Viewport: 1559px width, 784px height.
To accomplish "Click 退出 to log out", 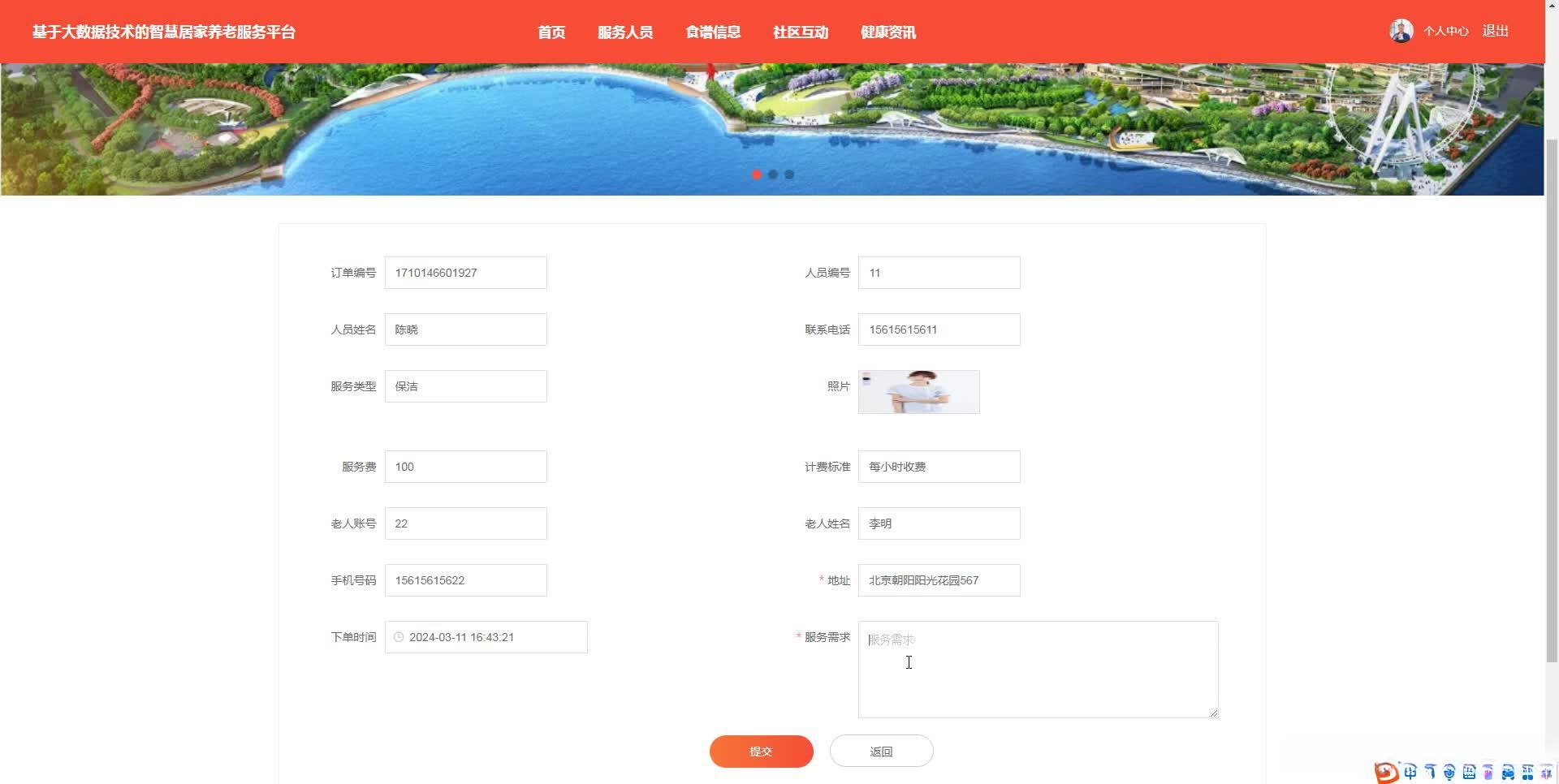I will pos(1495,30).
